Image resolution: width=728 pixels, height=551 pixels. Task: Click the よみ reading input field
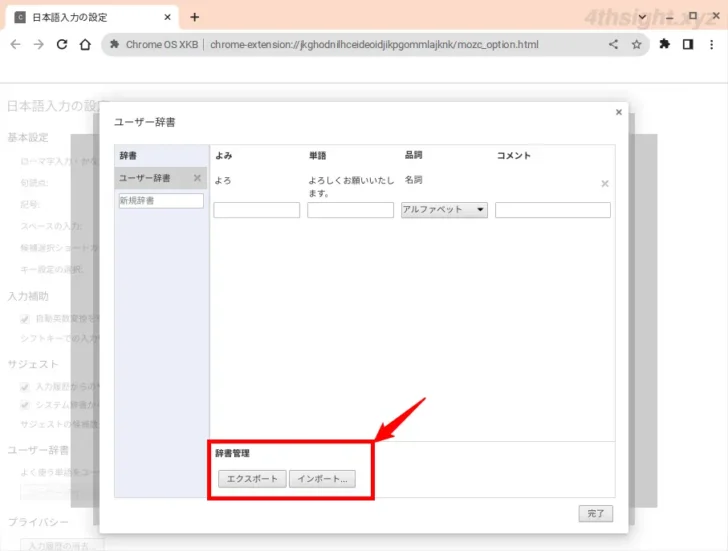257,210
